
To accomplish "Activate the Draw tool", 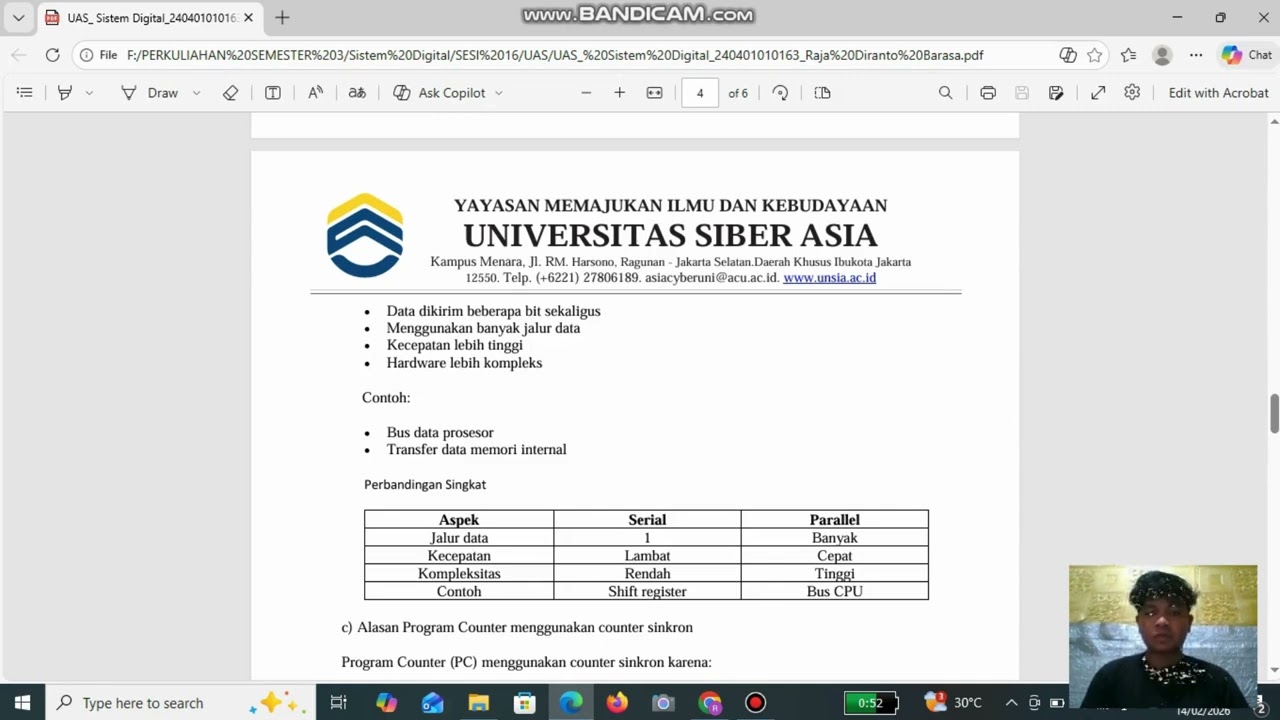I will tap(149, 93).
